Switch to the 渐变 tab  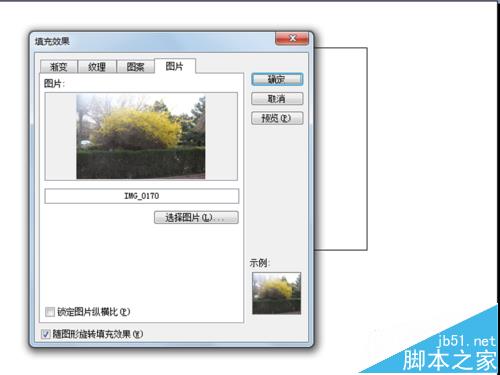tap(59, 67)
